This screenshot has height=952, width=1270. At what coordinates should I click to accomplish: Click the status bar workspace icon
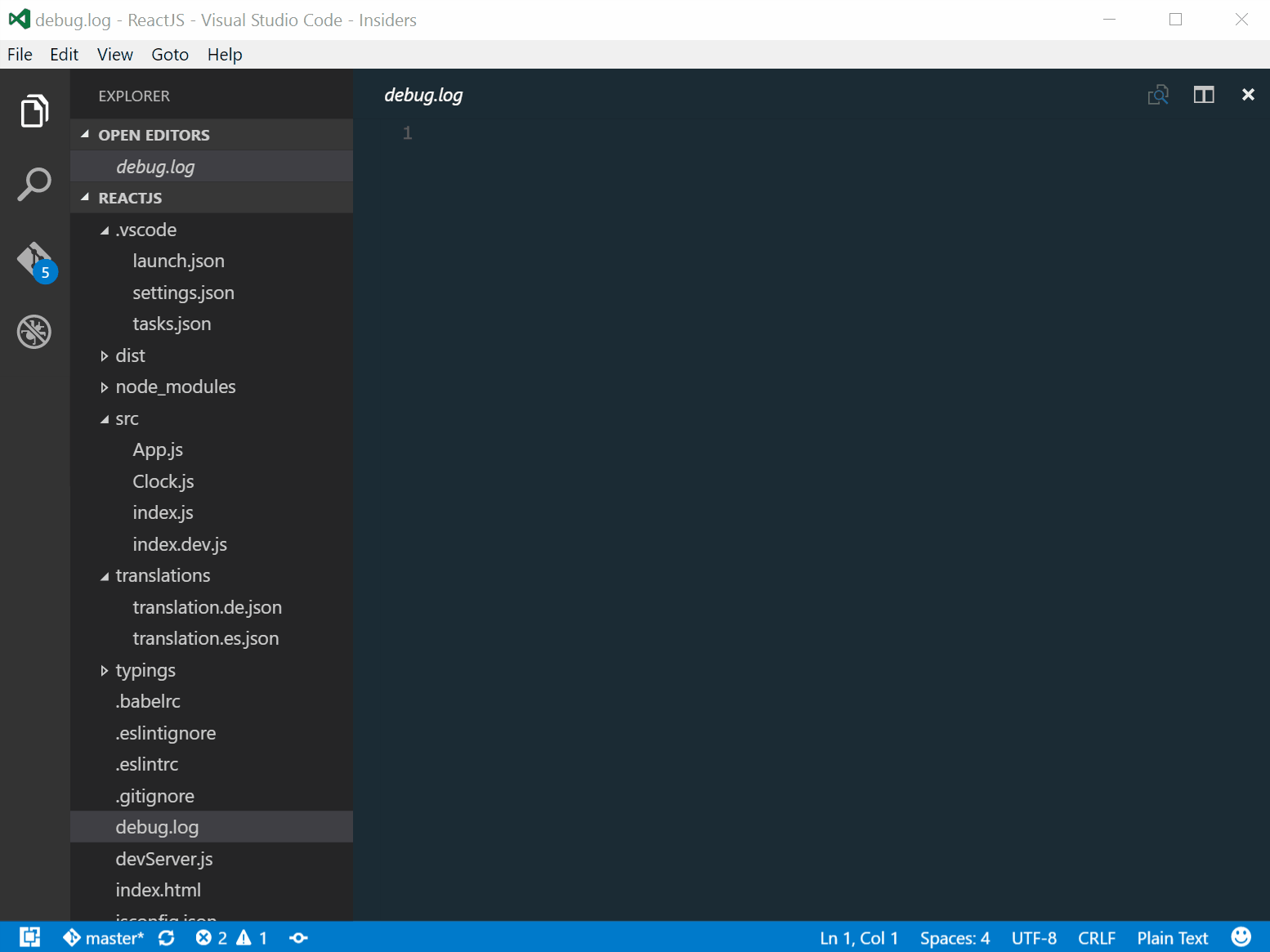(x=29, y=937)
